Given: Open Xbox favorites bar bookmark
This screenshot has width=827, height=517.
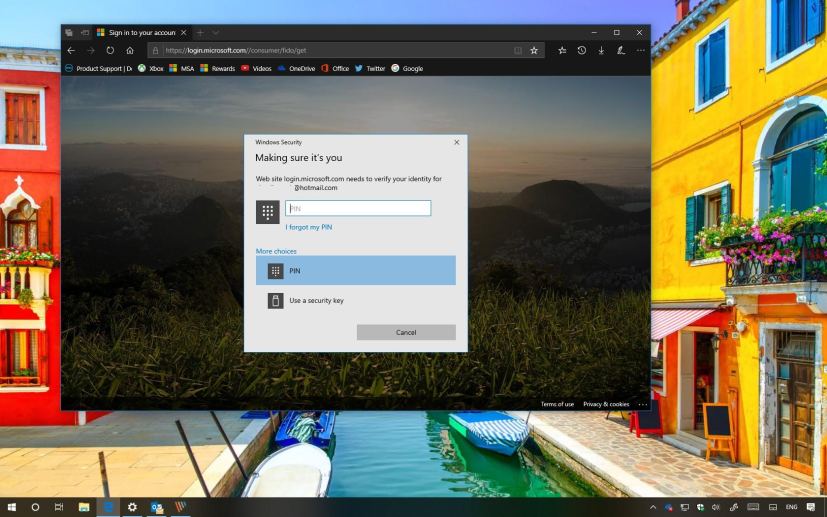Looking at the screenshot, I should click(x=151, y=69).
